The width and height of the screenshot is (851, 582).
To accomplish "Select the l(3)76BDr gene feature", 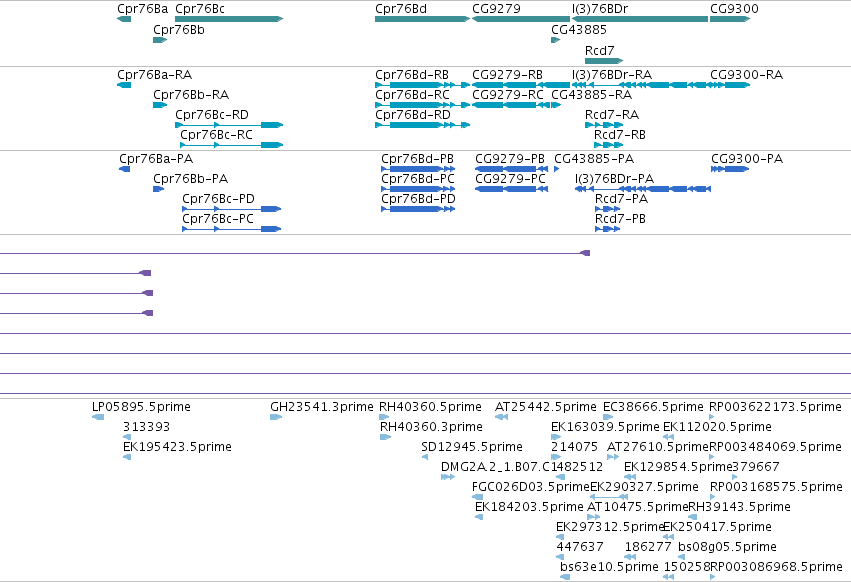I will click(640, 19).
